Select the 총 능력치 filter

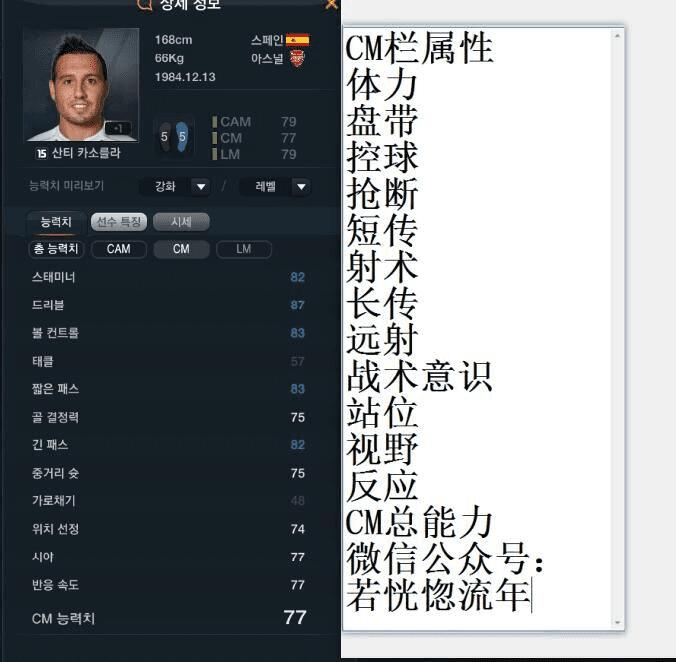click(56, 249)
